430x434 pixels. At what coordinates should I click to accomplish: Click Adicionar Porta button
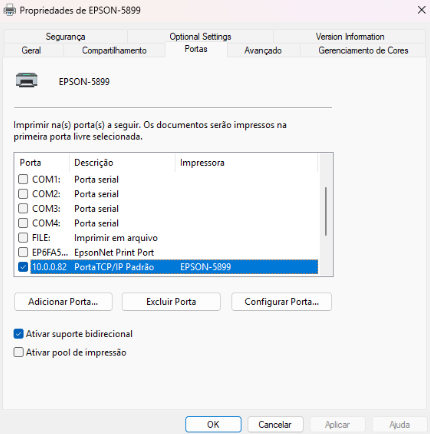click(63, 302)
